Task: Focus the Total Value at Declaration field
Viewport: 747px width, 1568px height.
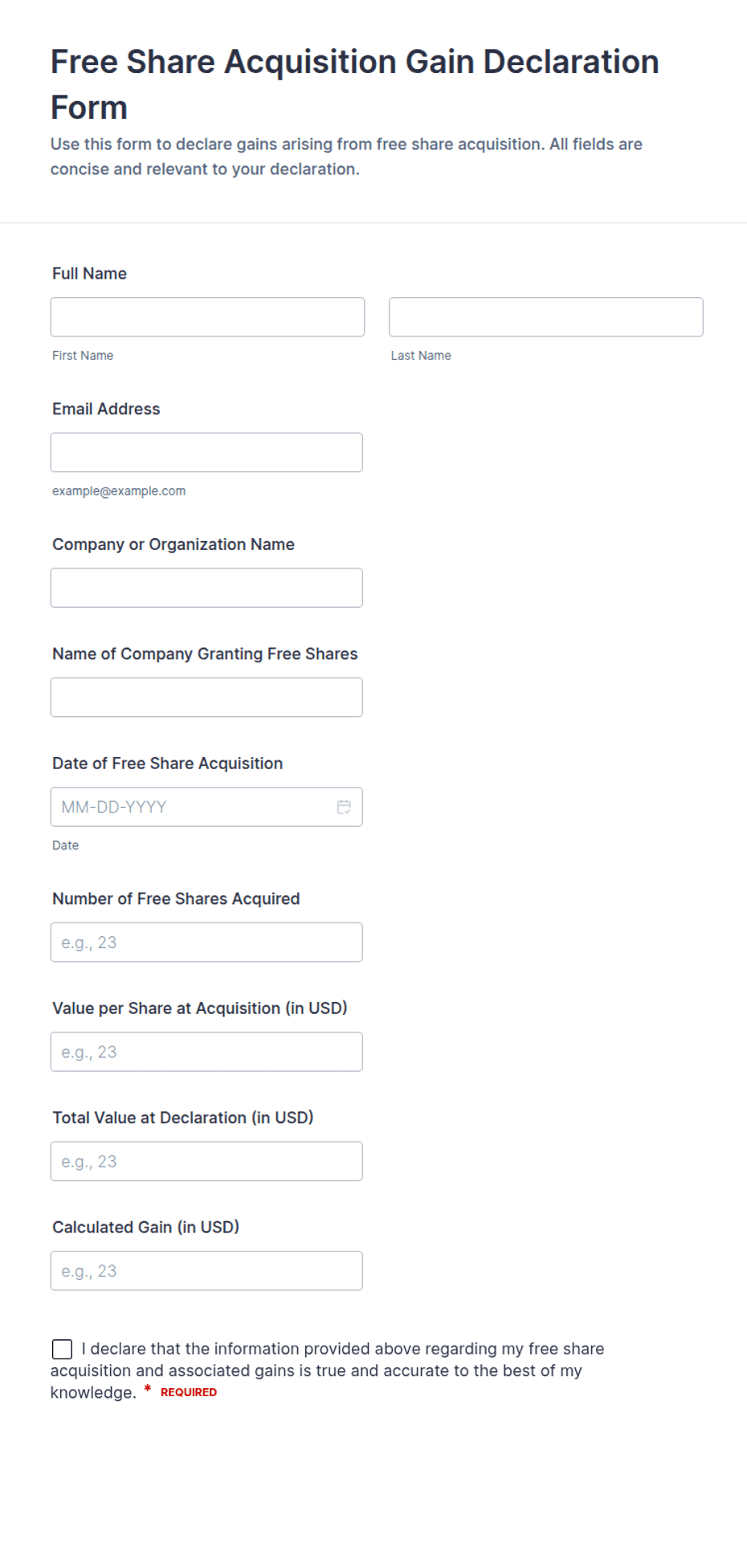Action: (206, 1161)
